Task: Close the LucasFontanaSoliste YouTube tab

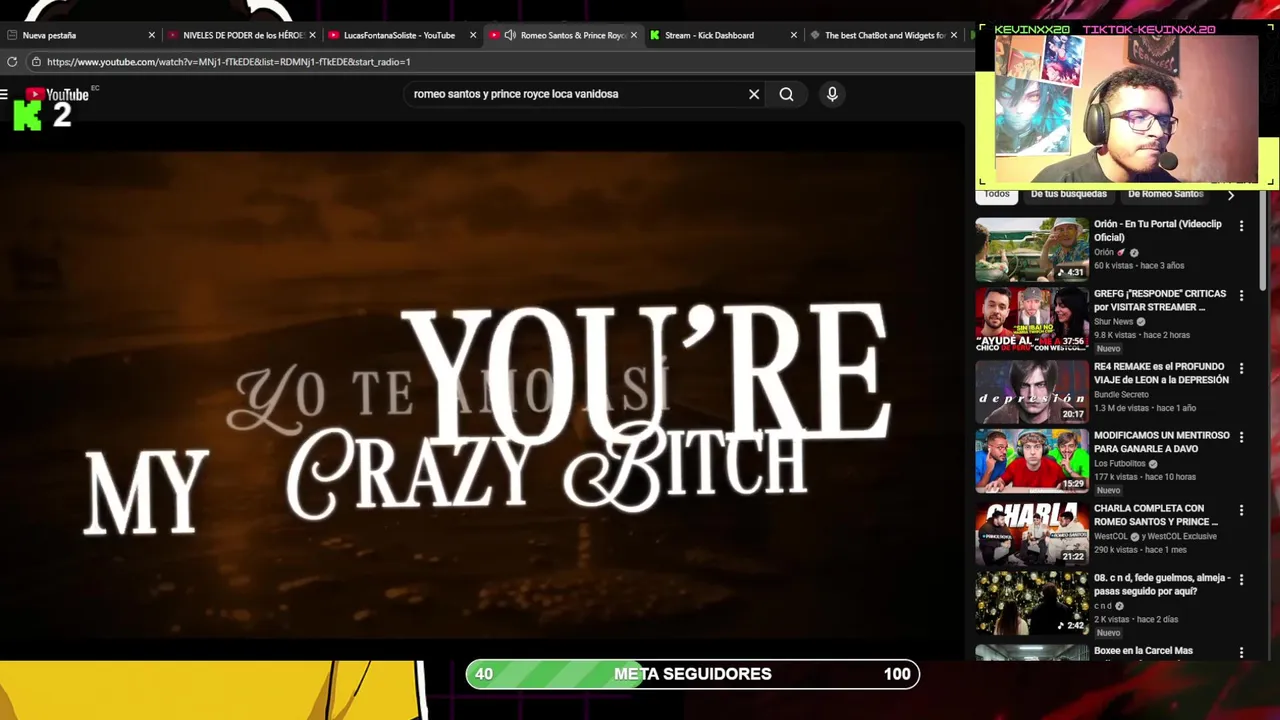Action: [x=473, y=35]
